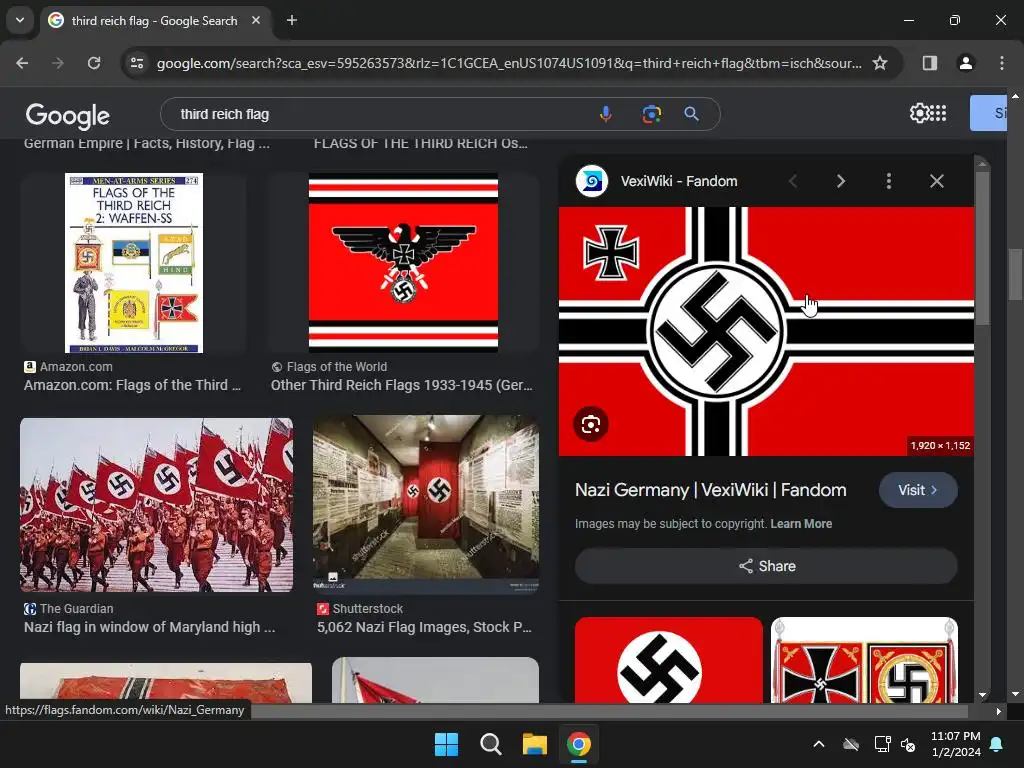Click the network display tray icon
The width and height of the screenshot is (1024, 768).
[x=882, y=744]
